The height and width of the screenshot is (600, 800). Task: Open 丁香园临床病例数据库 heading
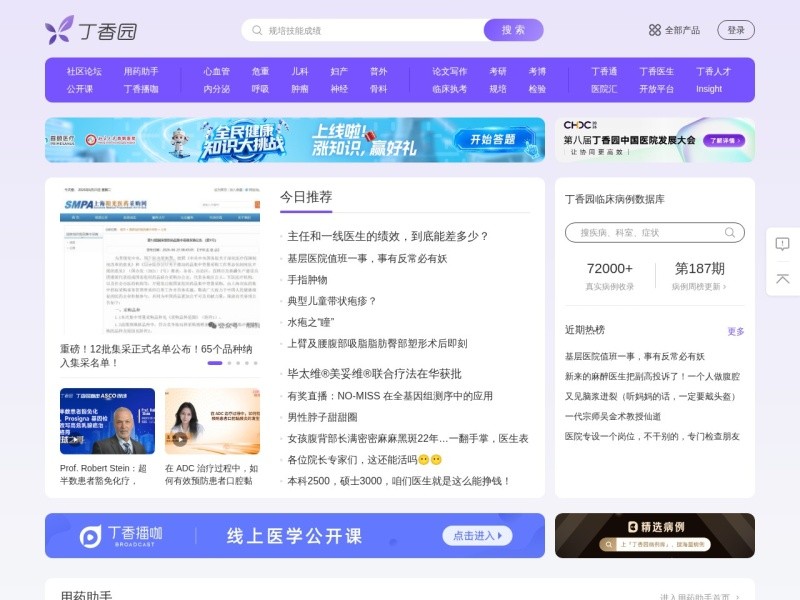pyautogui.click(x=614, y=199)
